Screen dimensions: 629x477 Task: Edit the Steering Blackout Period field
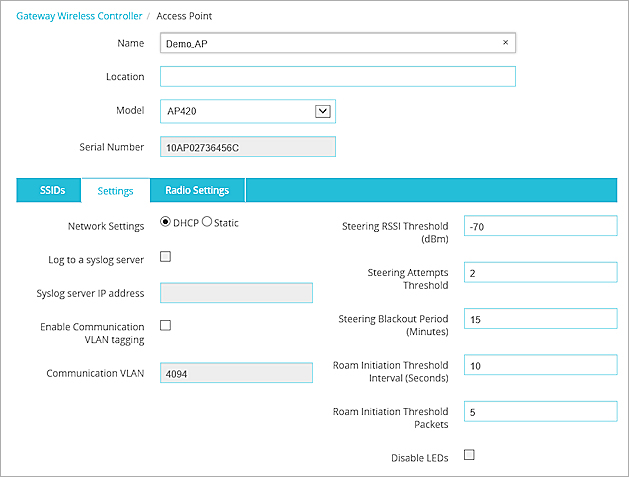540,319
